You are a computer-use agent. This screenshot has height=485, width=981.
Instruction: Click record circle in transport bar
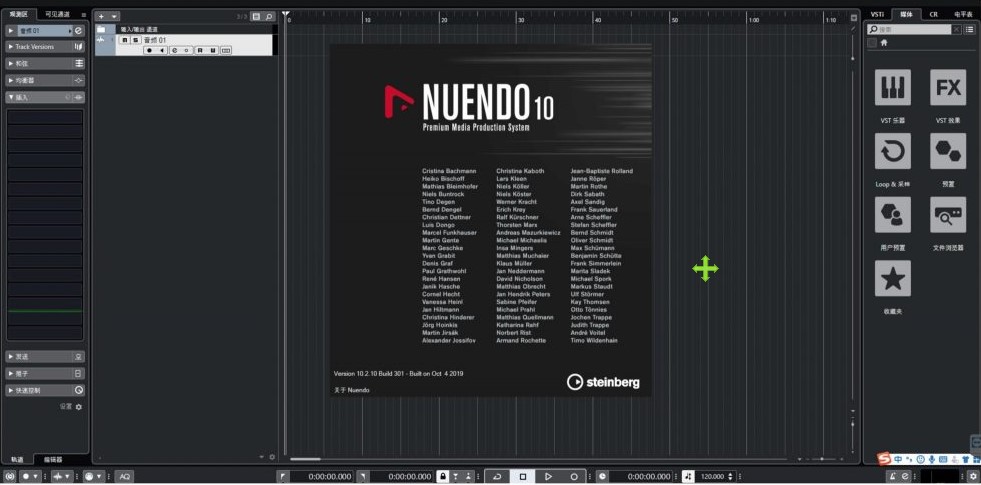(x=574, y=476)
